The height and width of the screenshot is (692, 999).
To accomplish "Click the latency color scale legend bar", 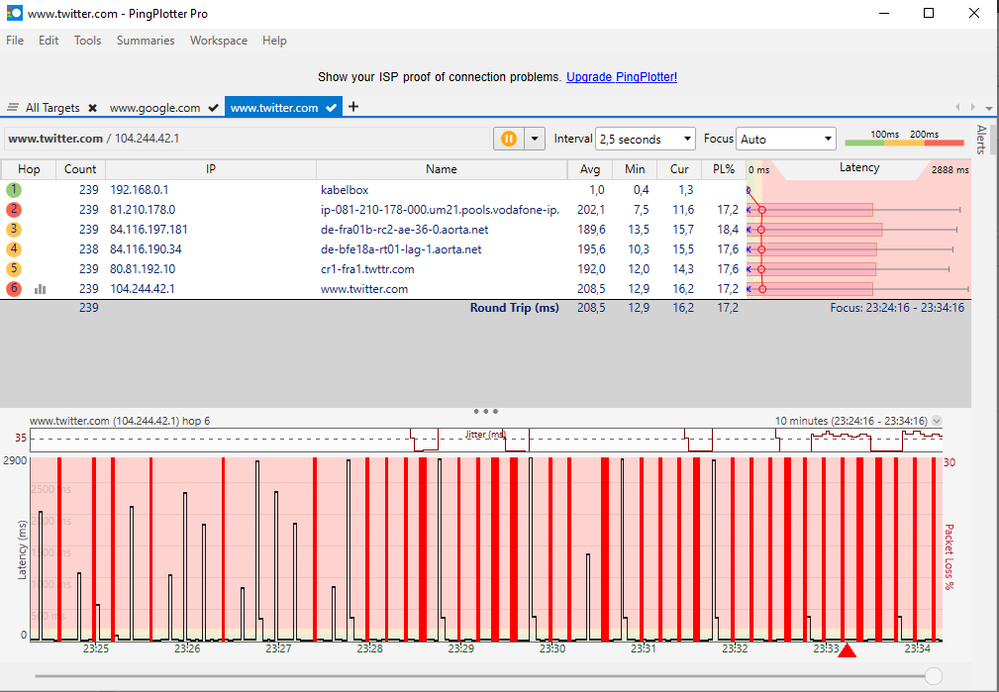I will pyautogui.click(x=904, y=143).
